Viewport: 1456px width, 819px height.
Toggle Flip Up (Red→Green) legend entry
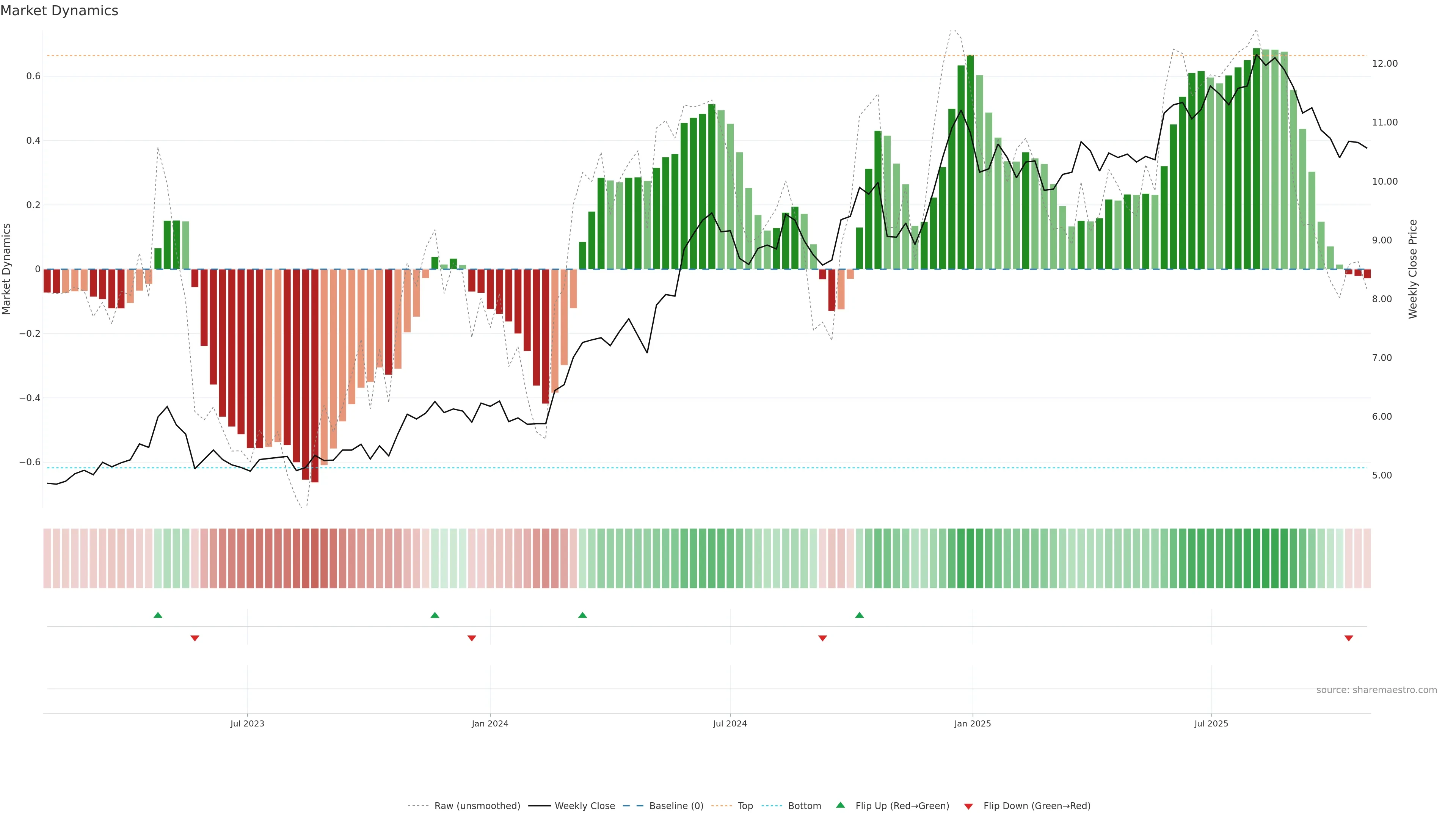(x=902, y=806)
